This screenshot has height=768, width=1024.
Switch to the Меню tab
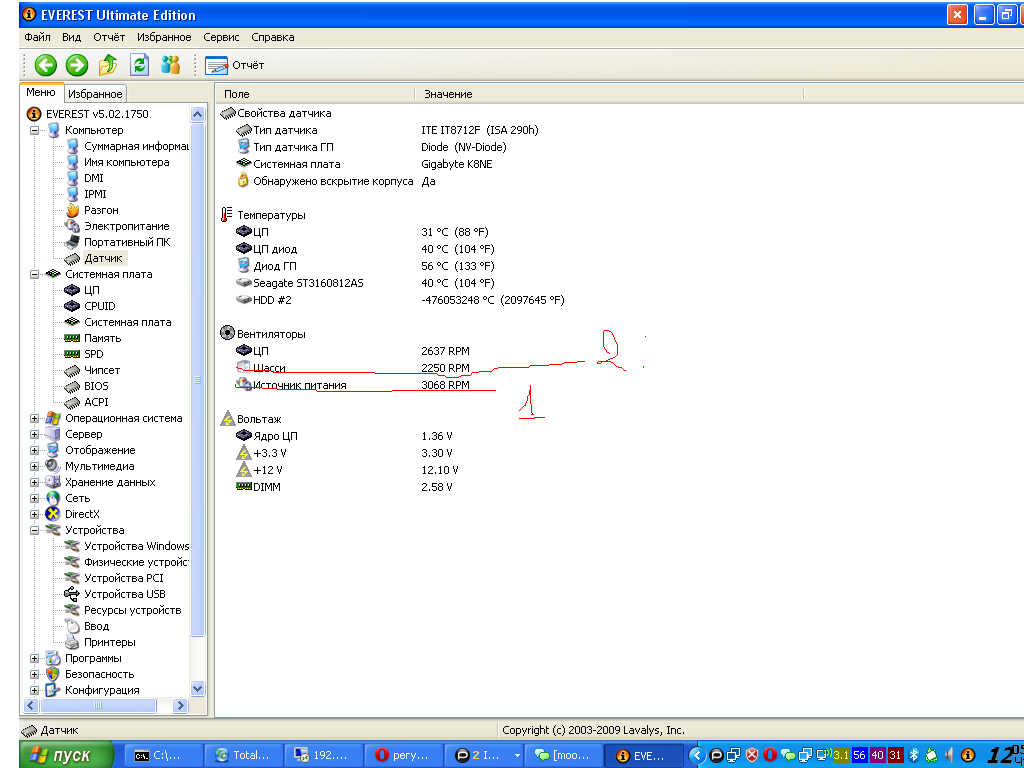(41, 93)
